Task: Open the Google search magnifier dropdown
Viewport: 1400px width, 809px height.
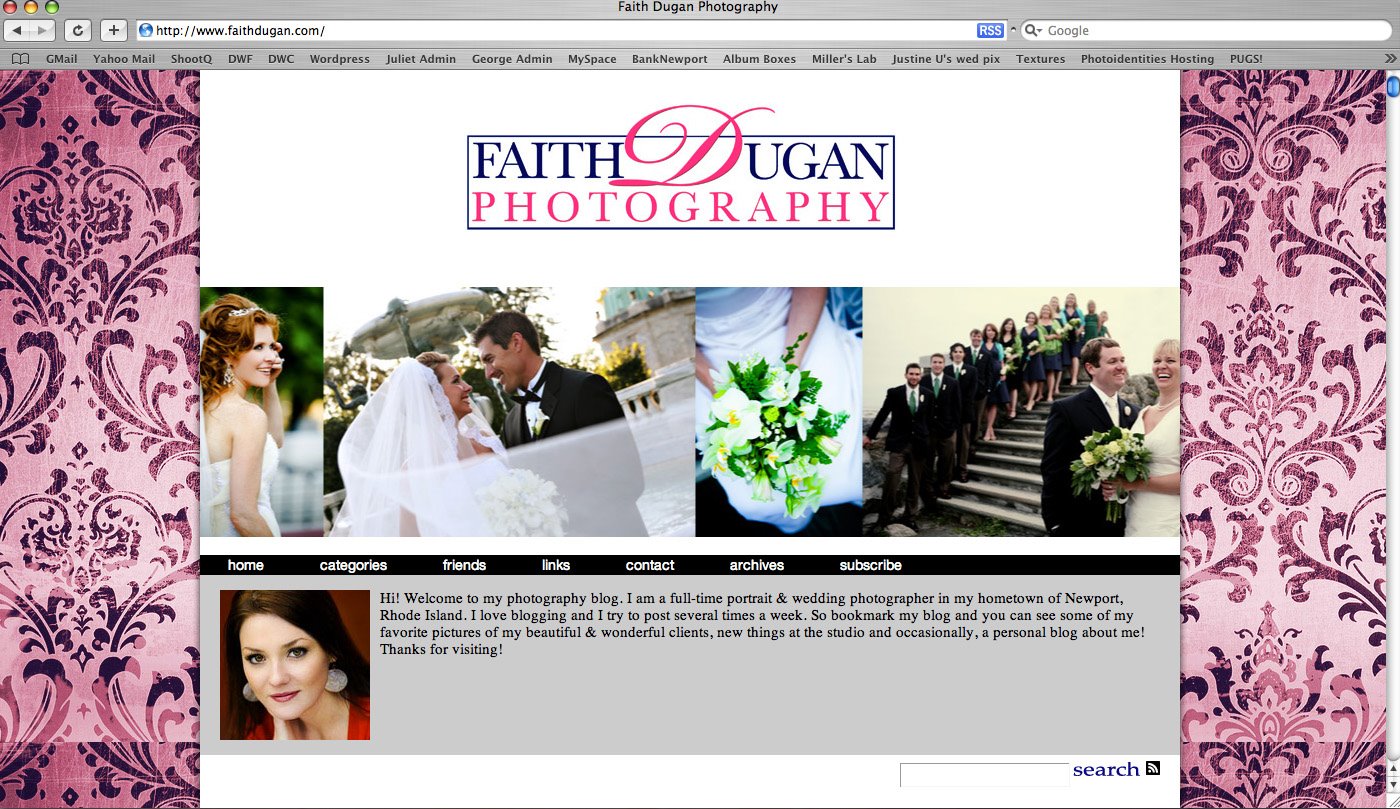Action: click(1034, 31)
